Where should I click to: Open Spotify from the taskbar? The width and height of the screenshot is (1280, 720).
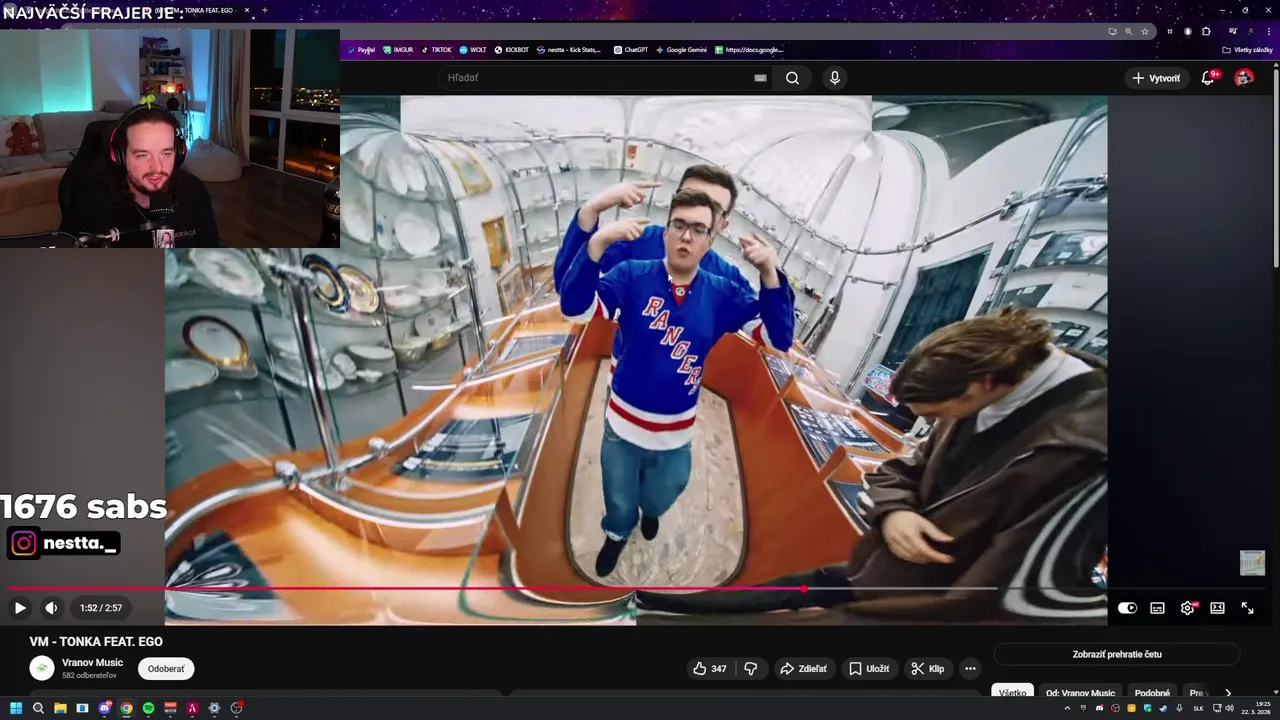[148, 708]
